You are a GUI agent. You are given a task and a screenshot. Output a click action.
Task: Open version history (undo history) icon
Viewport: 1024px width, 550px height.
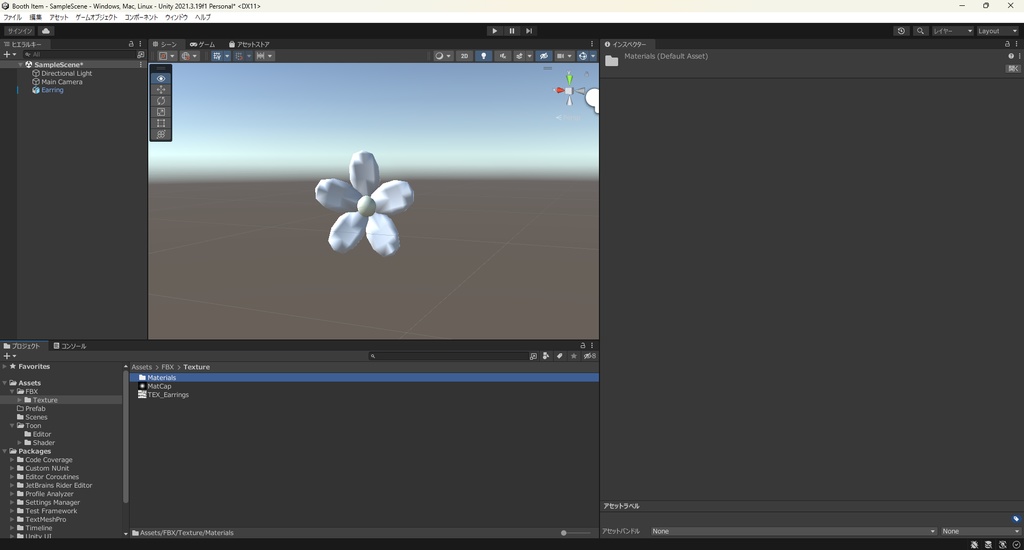[901, 31]
